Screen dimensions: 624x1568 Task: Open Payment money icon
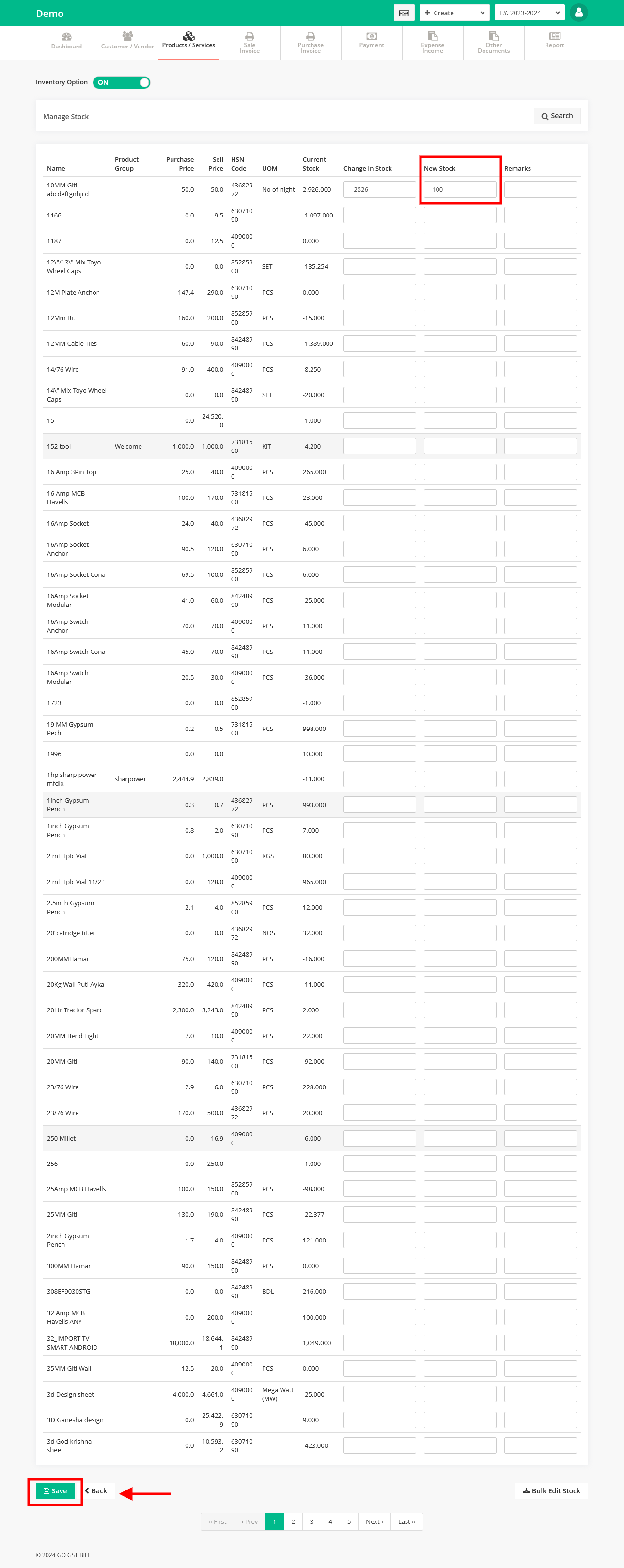[372, 36]
